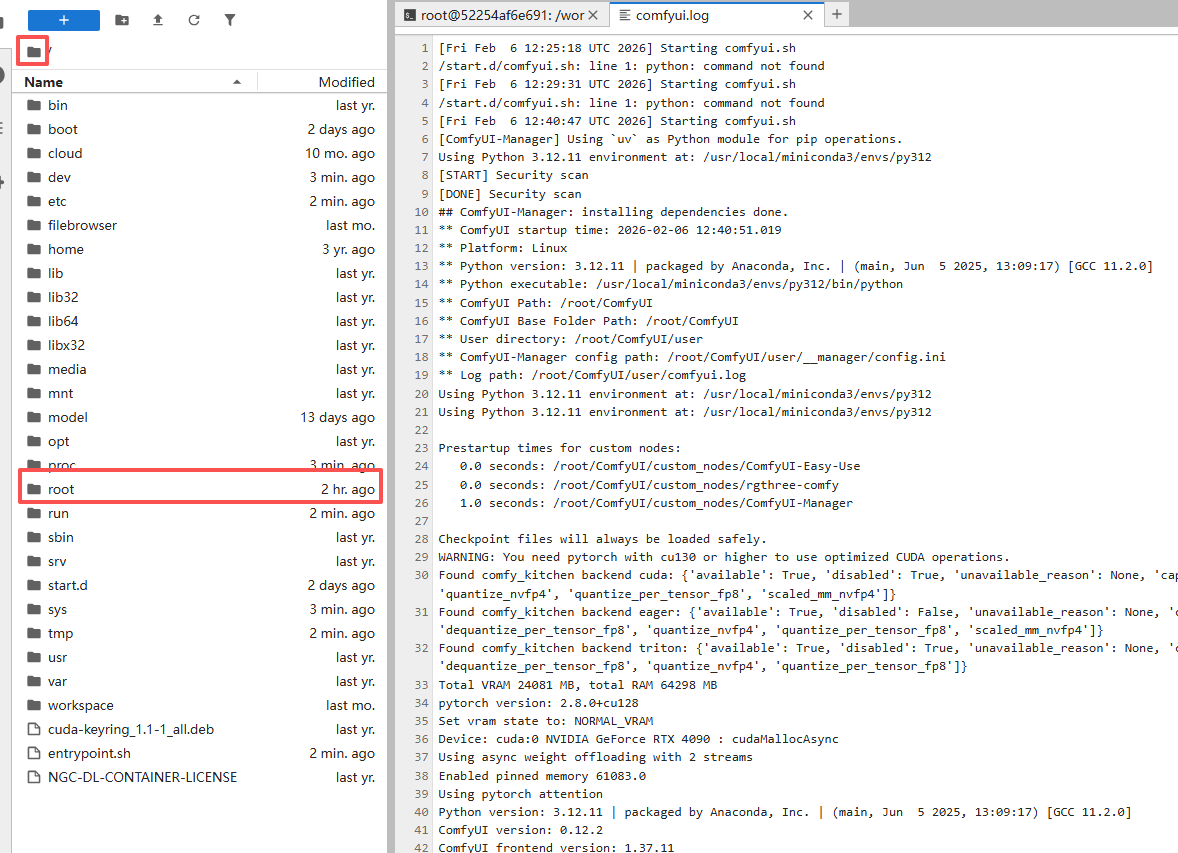Click log line 33 about total VRAM
This screenshot has width=1178, height=853.
pyautogui.click(x=577, y=685)
